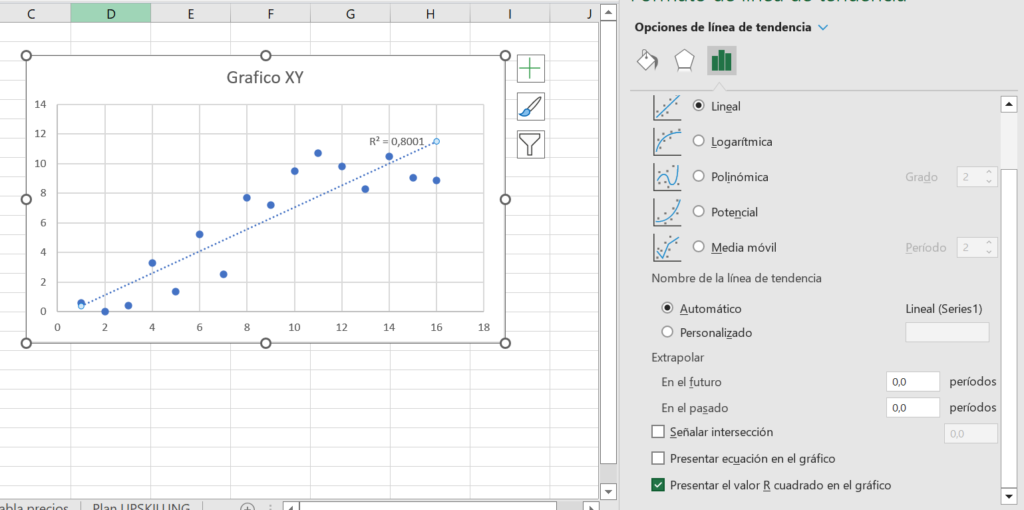Click the worksheet vertical scroll down arrow
This screenshot has width=1024, height=510.
pos(608,491)
